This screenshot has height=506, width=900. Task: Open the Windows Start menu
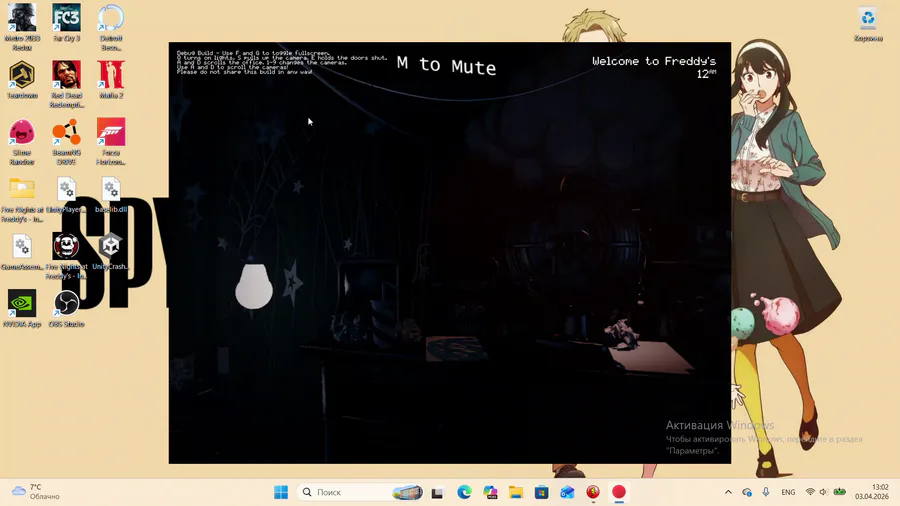(281, 492)
